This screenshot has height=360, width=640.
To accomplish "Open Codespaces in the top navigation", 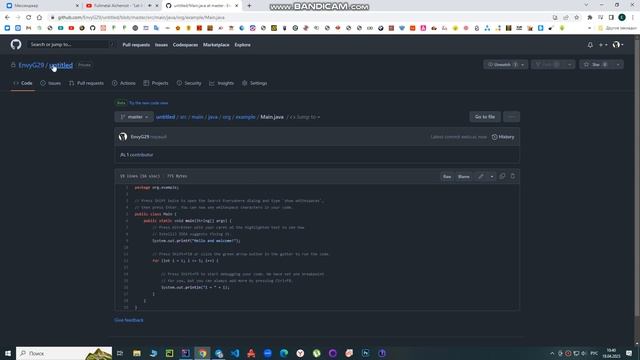I will coord(185,45).
